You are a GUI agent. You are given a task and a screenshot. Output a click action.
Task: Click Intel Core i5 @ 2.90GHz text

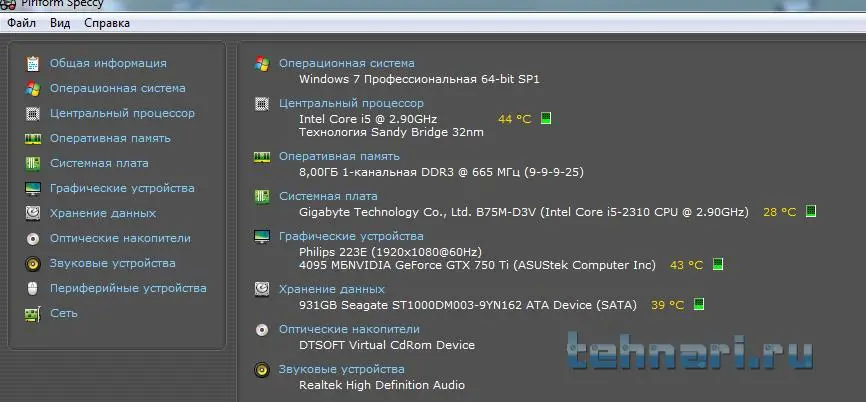pos(368,119)
